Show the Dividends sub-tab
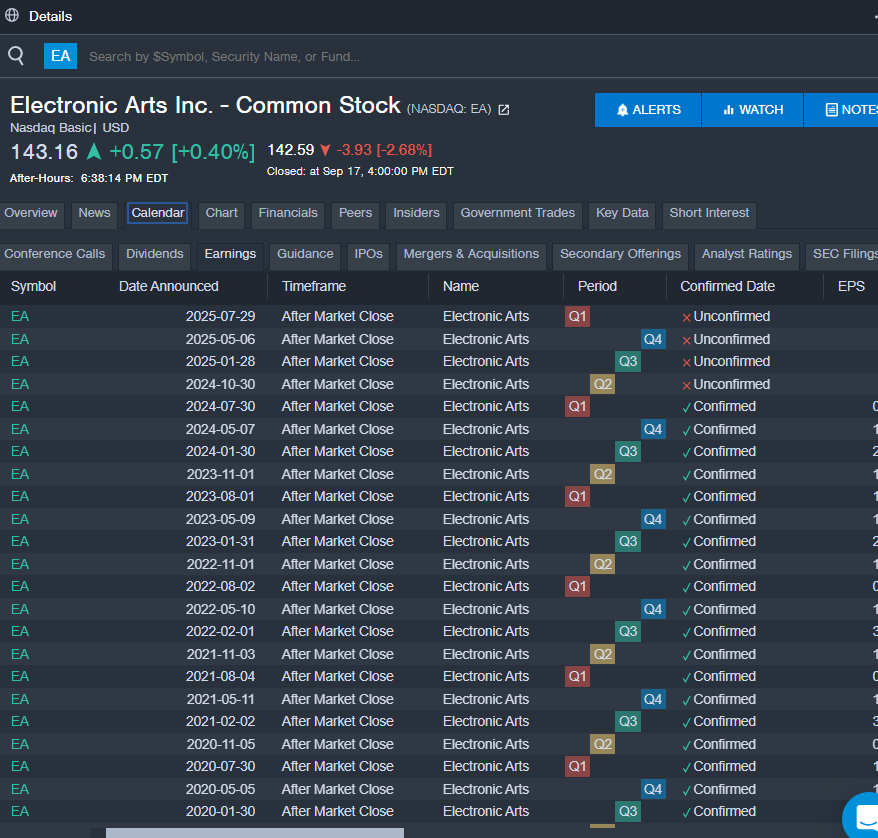 coord(155,254)
